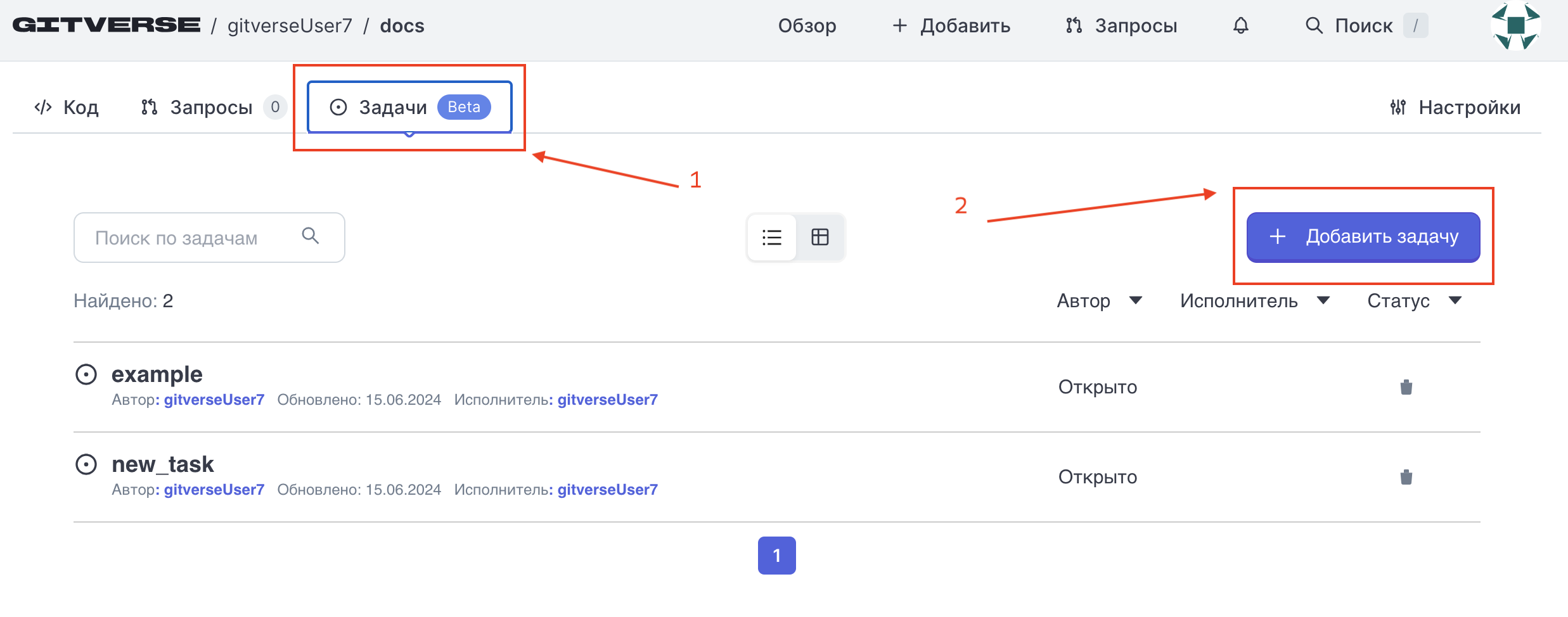The height and width of the screenshot is (617, 1568).
Task: Focus the Поиск по задачам field
Action: 209,238
